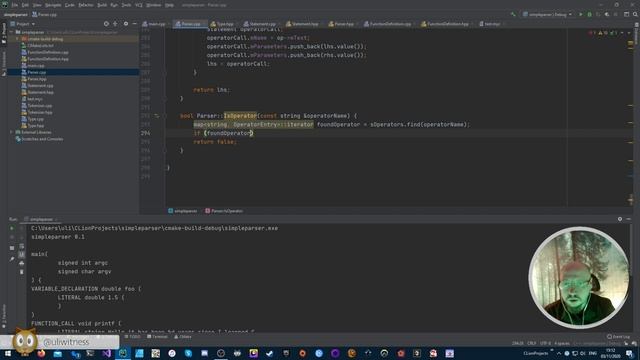Switch to the test.myc editor tab
The image size is (640, 360).
pyautogui.click(x=490, y=24)
